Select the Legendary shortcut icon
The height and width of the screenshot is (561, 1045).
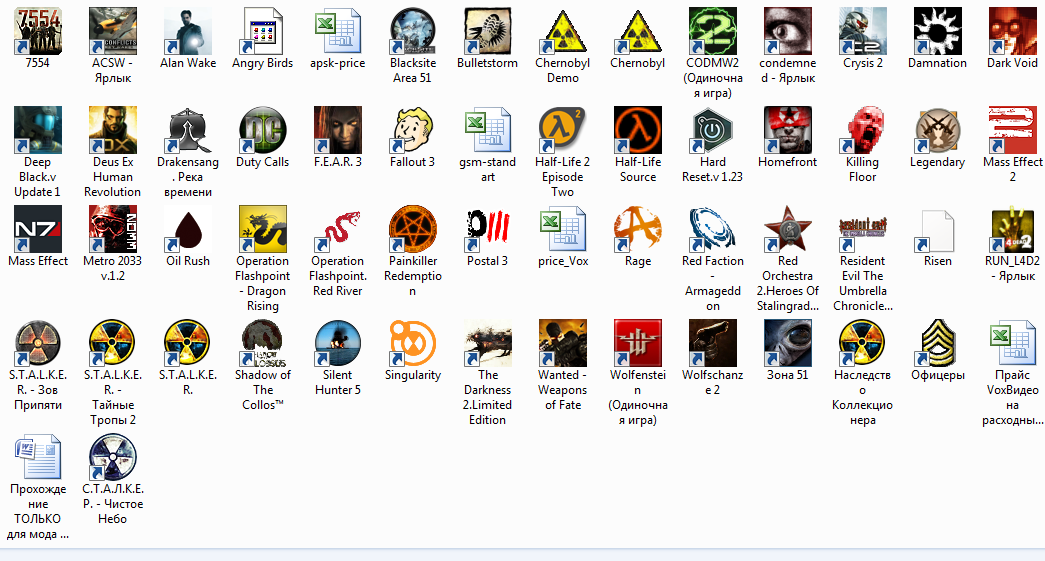click(x=938, y=130)
